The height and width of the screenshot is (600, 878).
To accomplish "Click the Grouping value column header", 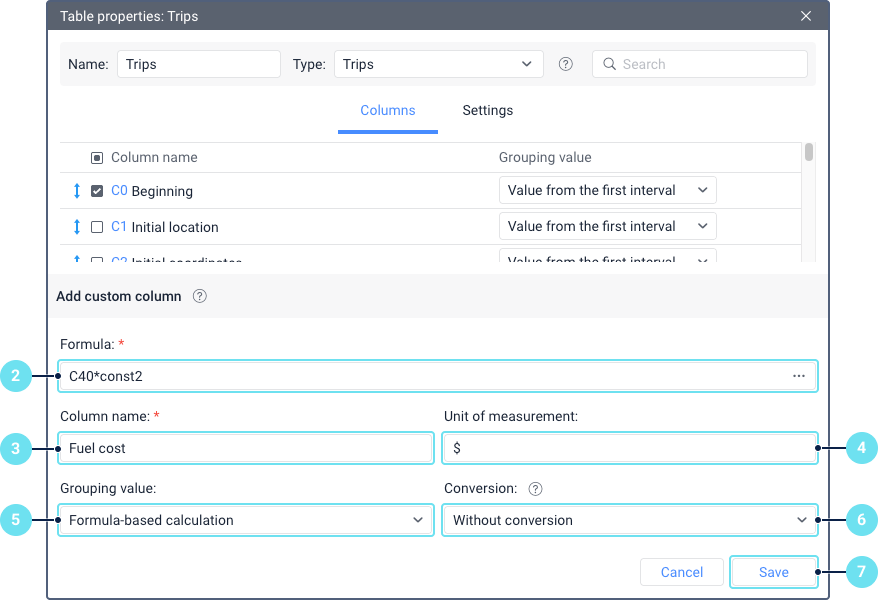I will click(x=545, y=158).
